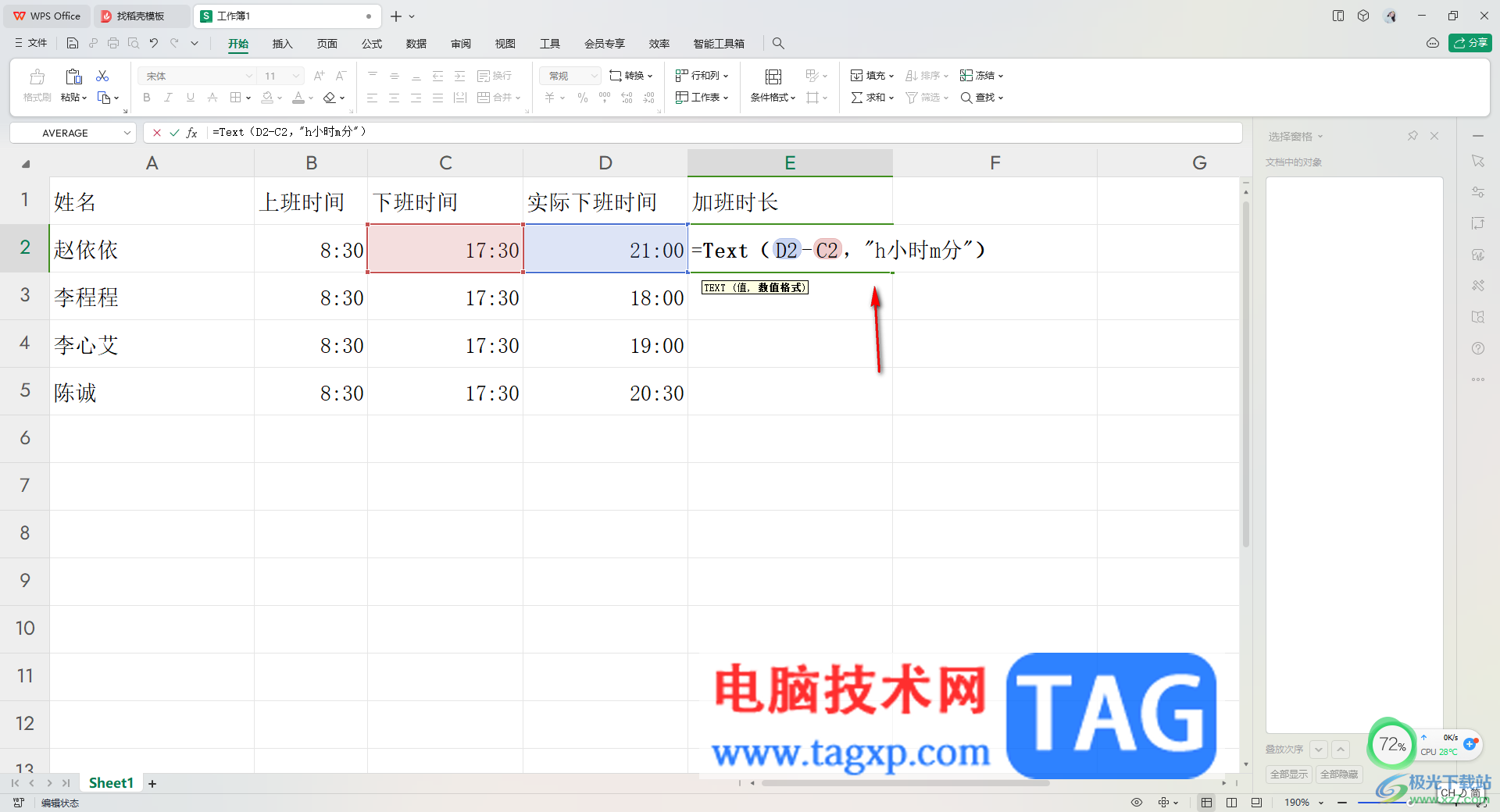Add a new sheet with plus icon
The width and height of the screenshot is (1500, 812).
click(x=152, y=783)
